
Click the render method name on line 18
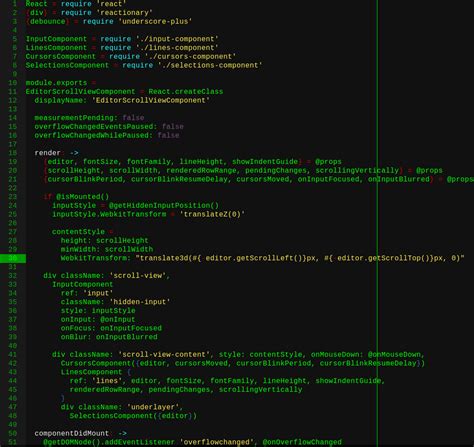pos(47,153)
